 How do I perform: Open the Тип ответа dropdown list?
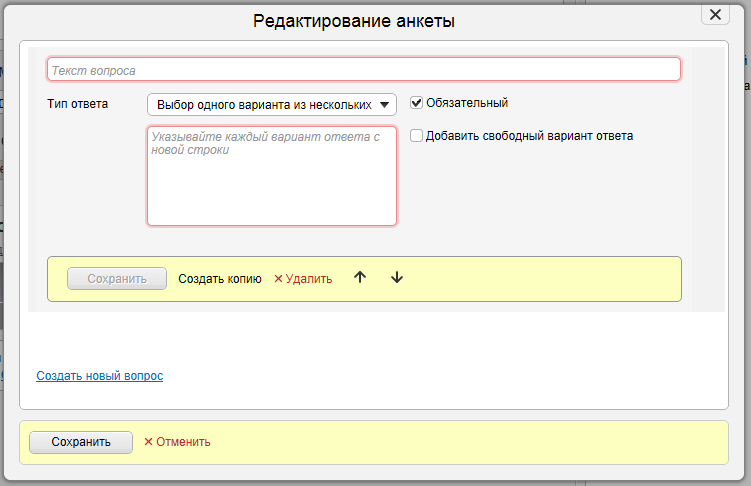(x=271, y=104)
